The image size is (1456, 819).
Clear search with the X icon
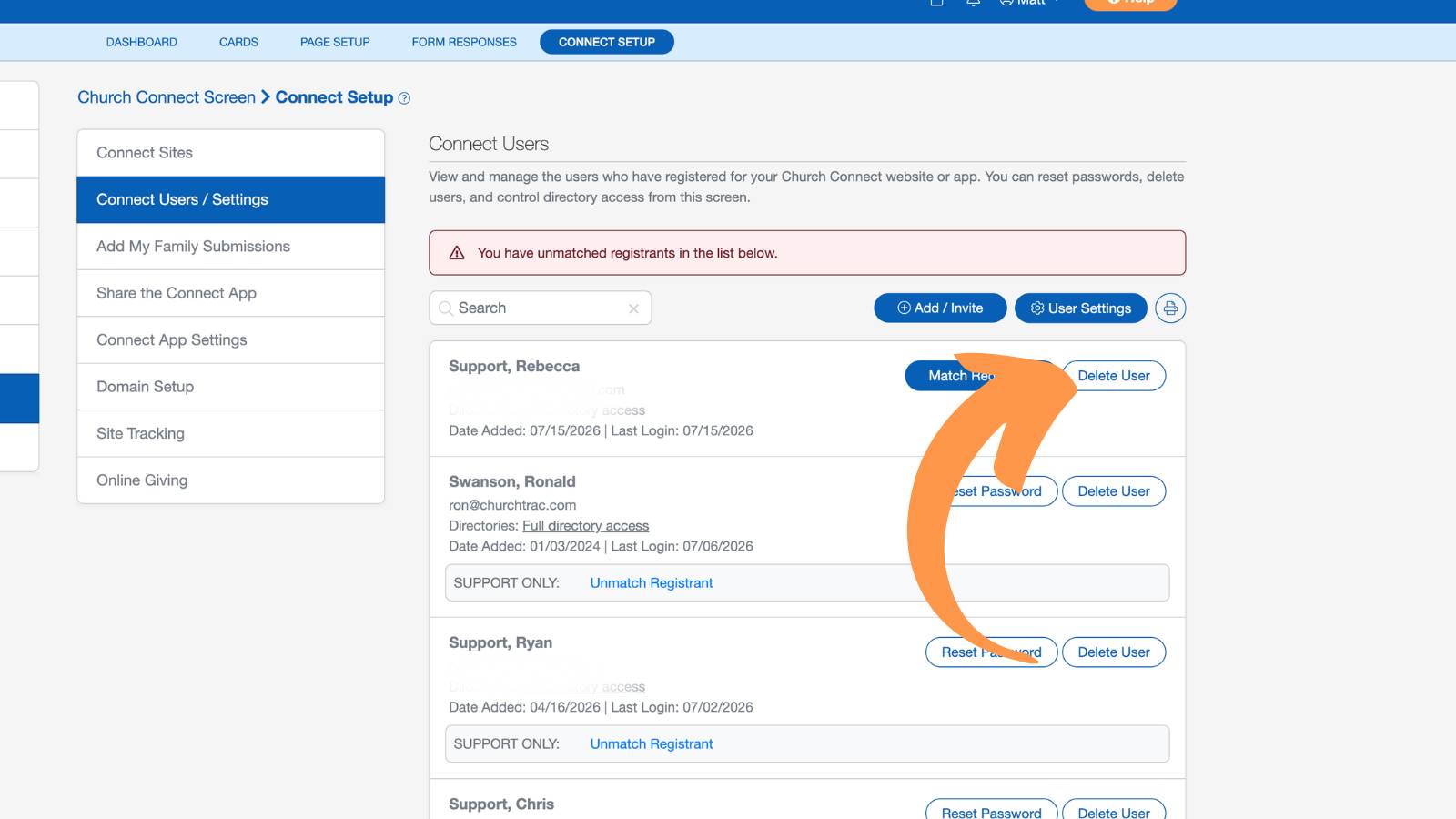[x=633, y=308]
